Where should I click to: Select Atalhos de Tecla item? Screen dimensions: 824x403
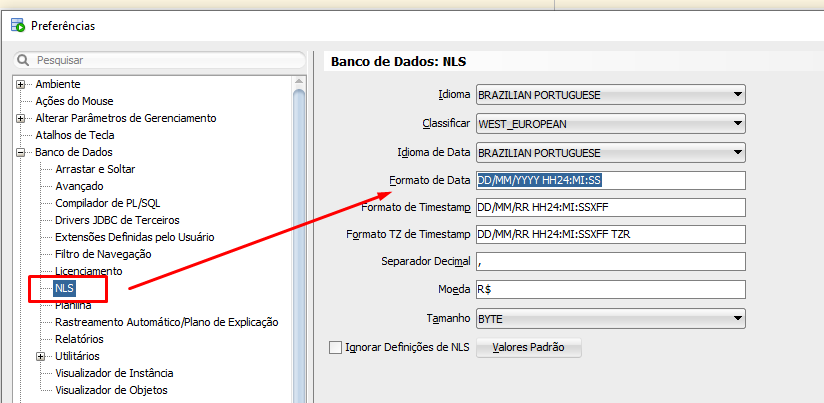(75, 135)
